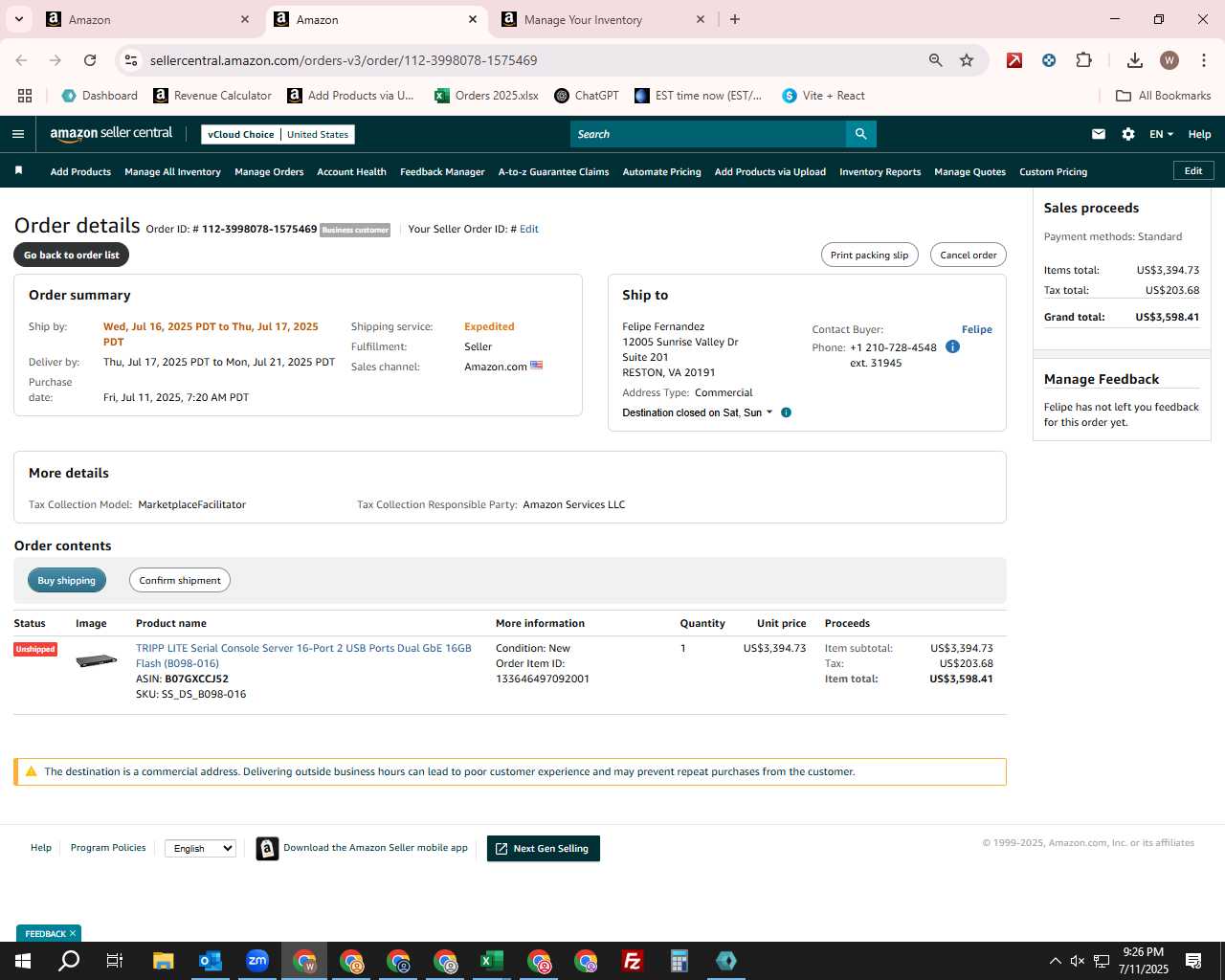Click the browser back arrow

point(21,60)
